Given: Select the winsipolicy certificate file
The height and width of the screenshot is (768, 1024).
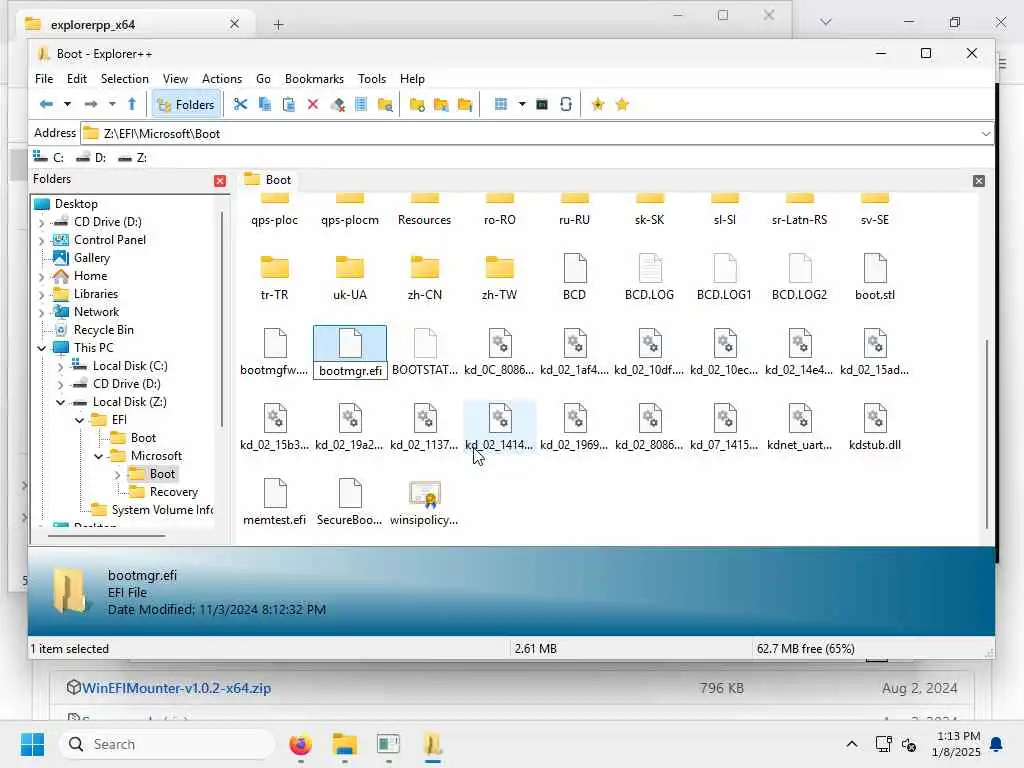Looking at the screenshot, I should 424,502.
